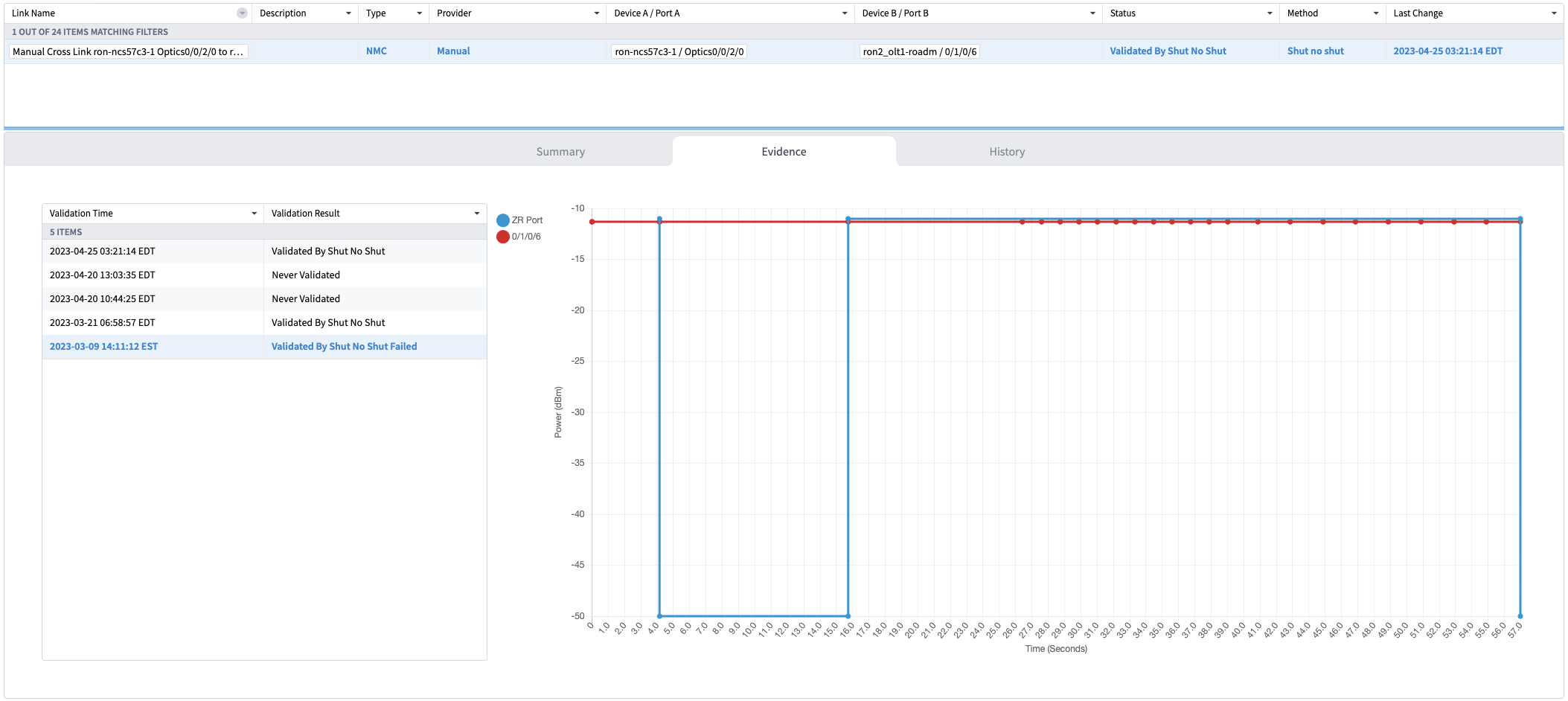Select the Evidence tab
Image resolution: width=1568 pixels, height=701 pixels.
[x=784, y=152]
